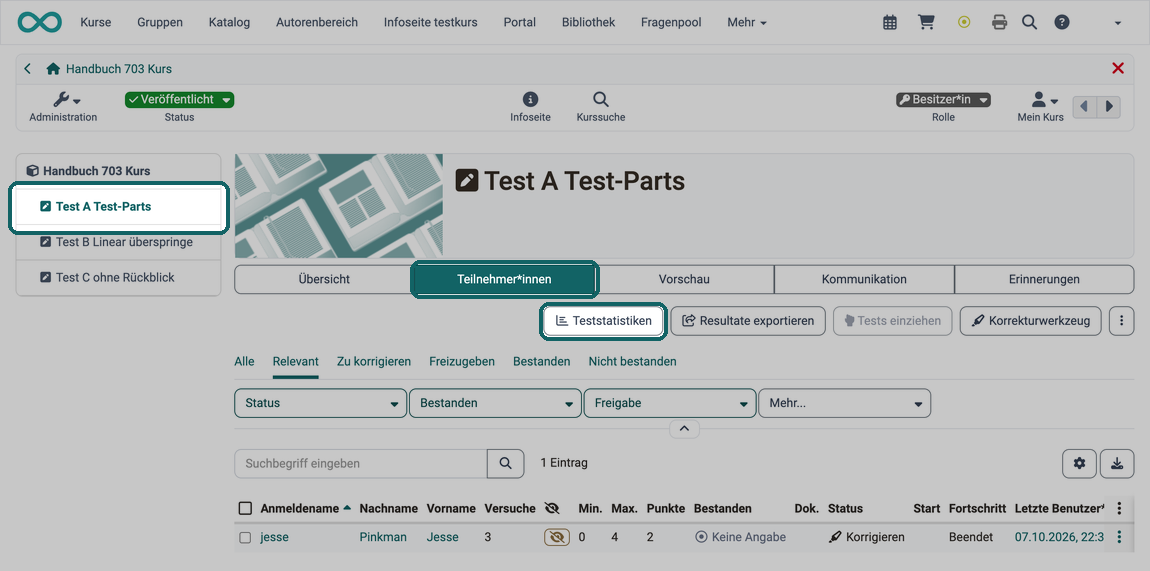Image resolution: width=1150 pixels, height=571 pixels.
Task: Select all rows checkbox in header
Action: point(246,508)
